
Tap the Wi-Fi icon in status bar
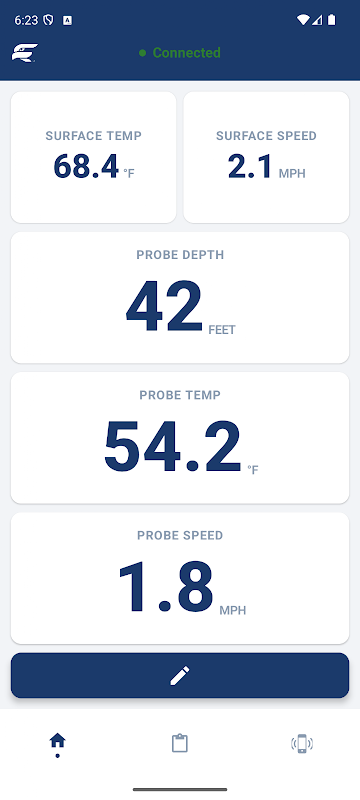(303, 20)
